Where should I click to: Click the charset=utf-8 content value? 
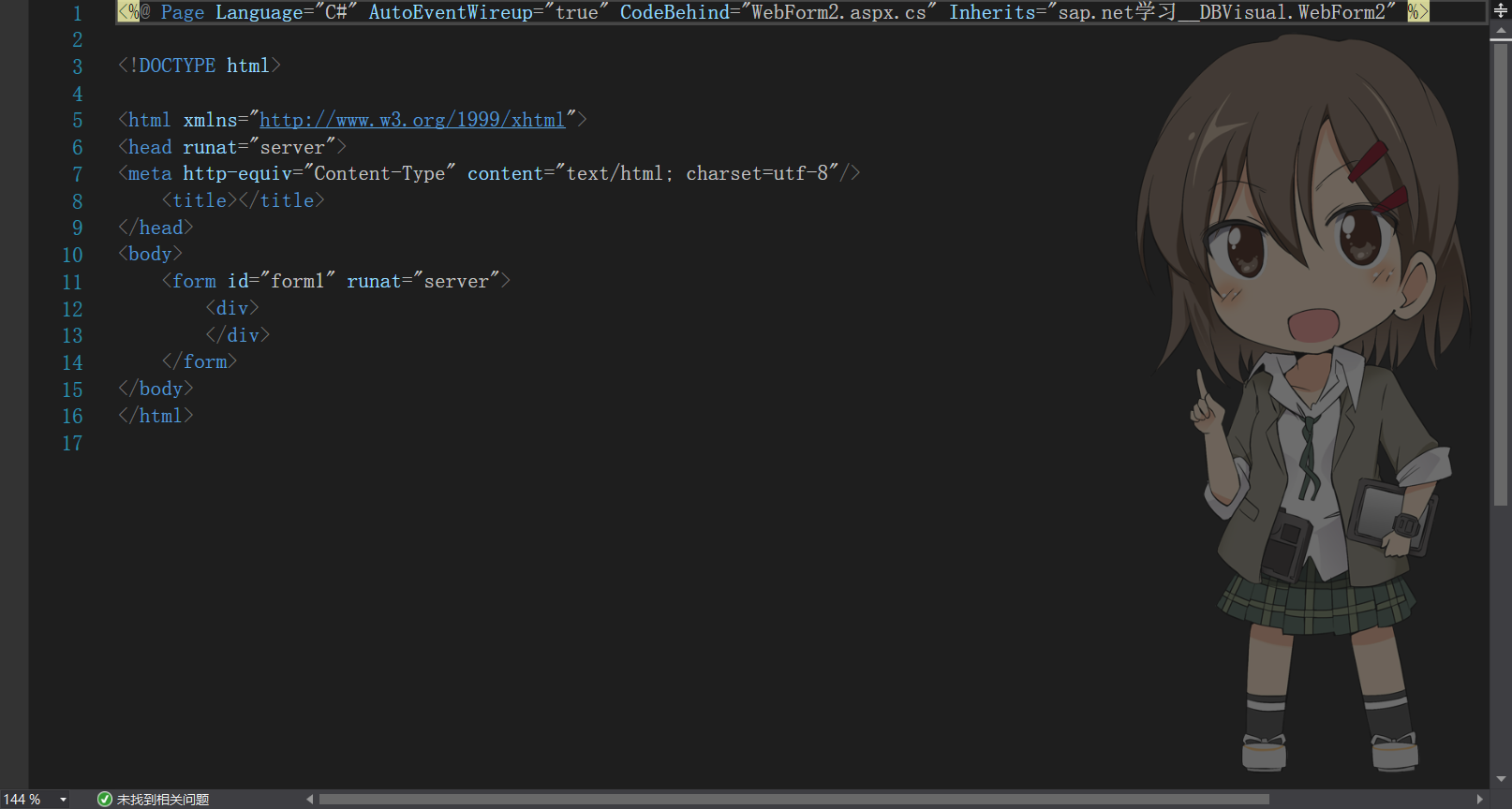757,173
